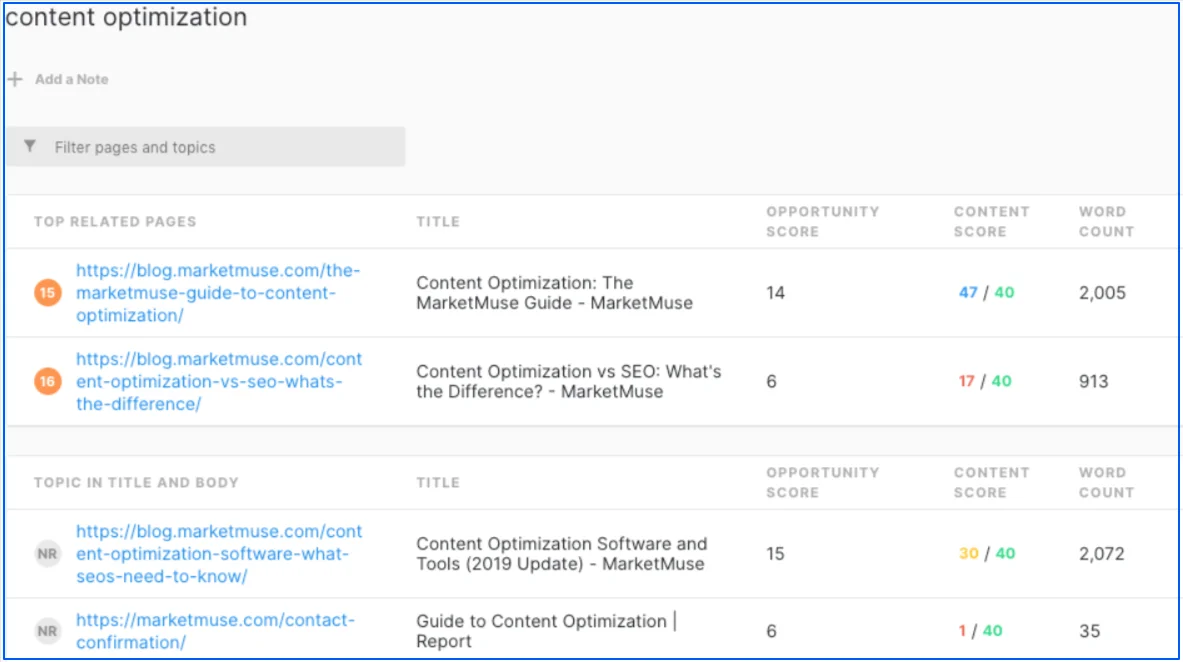Click the funnel filter icon

tap(29, 146)
